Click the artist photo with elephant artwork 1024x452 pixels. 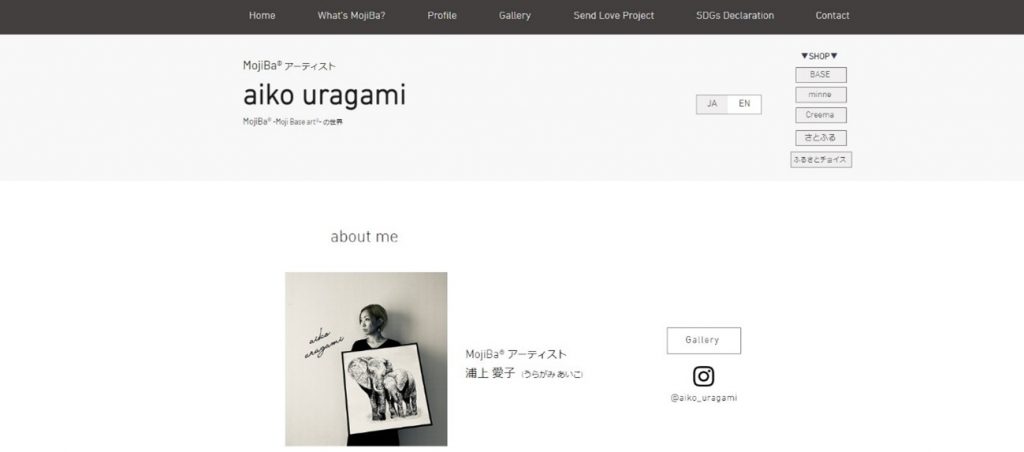pyautogui.click(x=366, y=359)
